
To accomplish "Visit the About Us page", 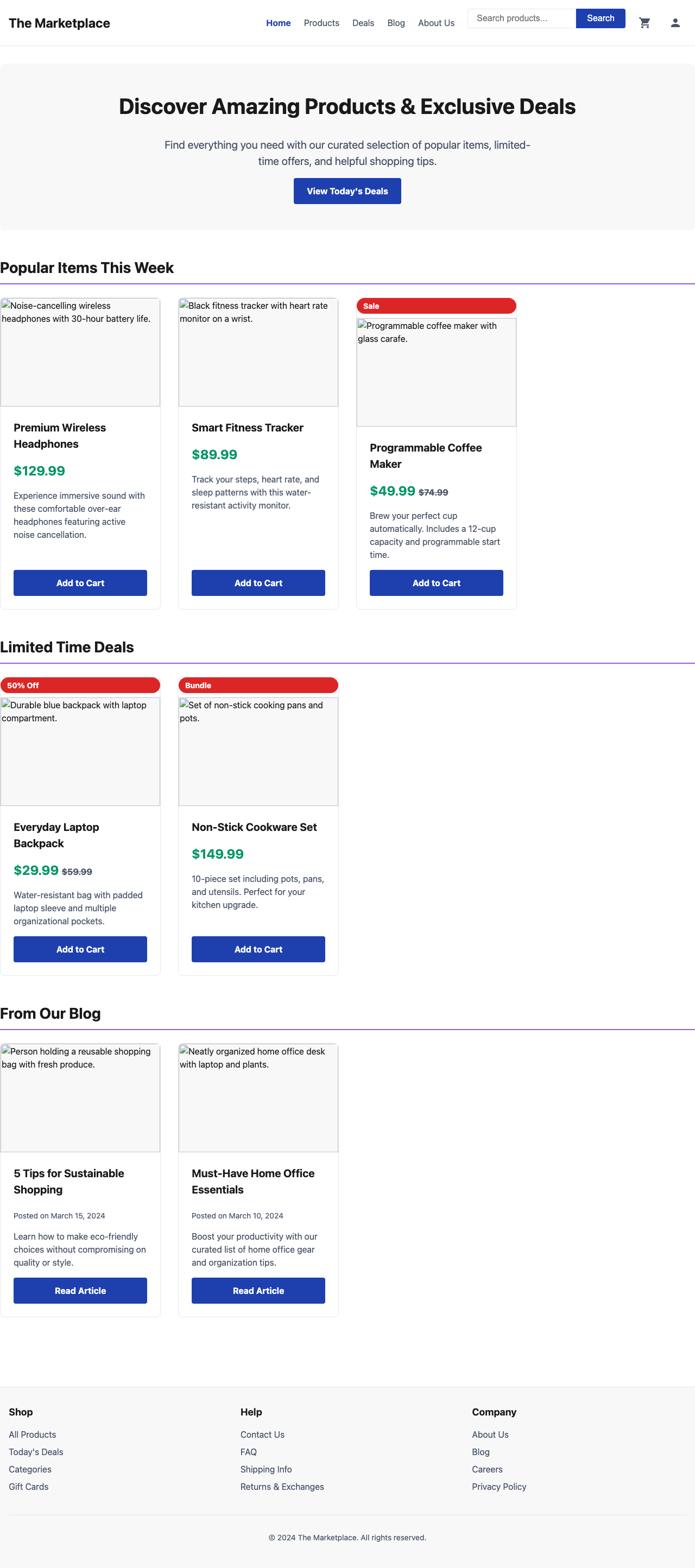I will coord(435,22).
